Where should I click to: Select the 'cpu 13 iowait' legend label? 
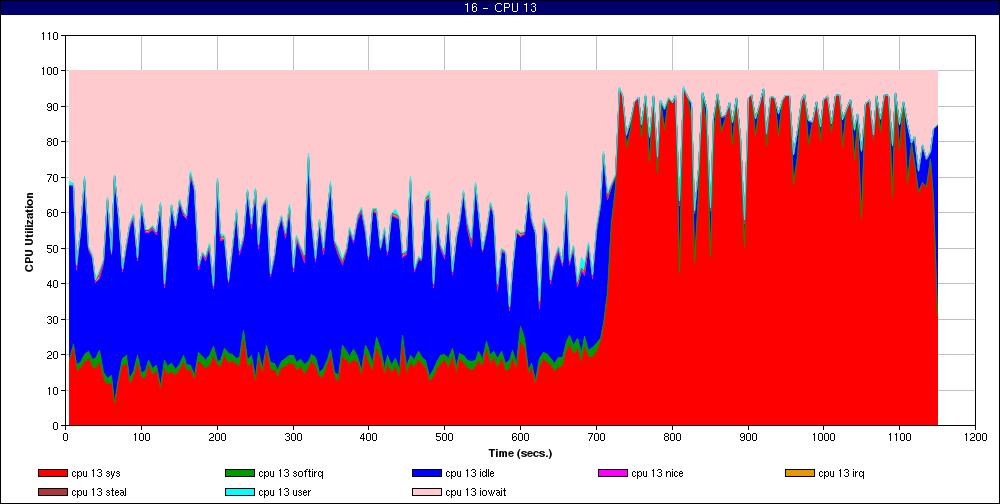click(476, 493)
